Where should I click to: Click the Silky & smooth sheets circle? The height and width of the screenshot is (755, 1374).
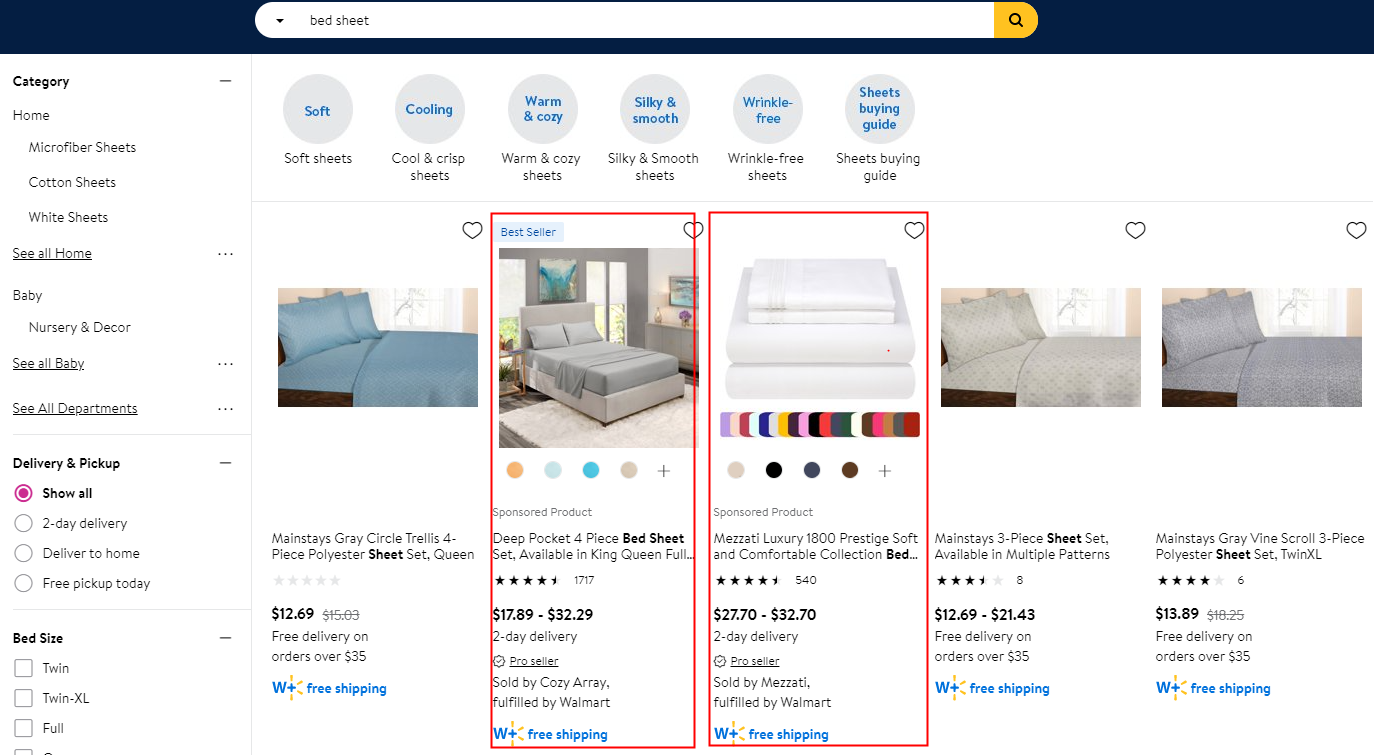click(x=654, y=108)
